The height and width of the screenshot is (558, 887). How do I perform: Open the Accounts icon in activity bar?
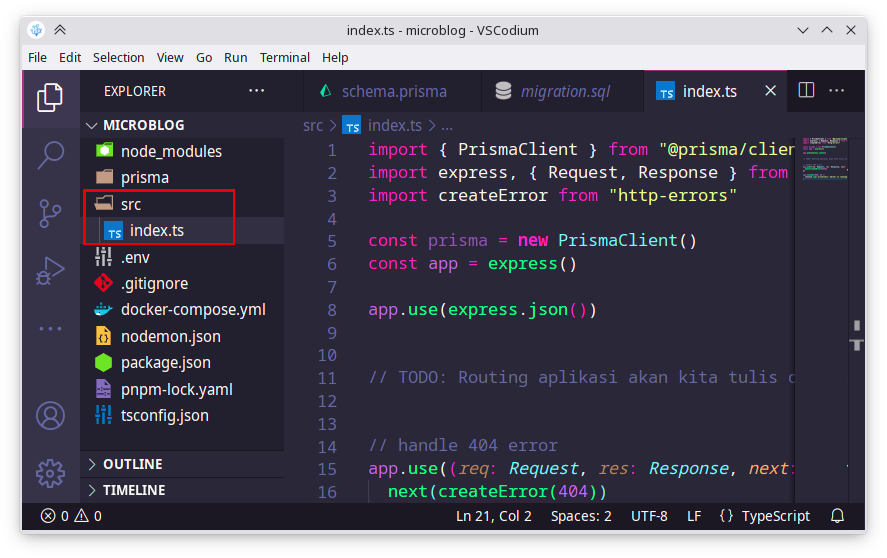50,415
